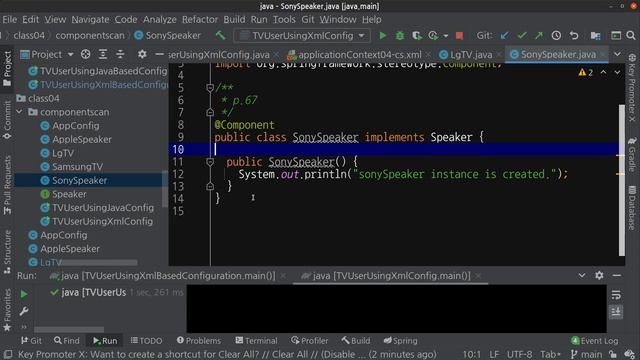Click the locate target icon in Project panel

(85, 54)
